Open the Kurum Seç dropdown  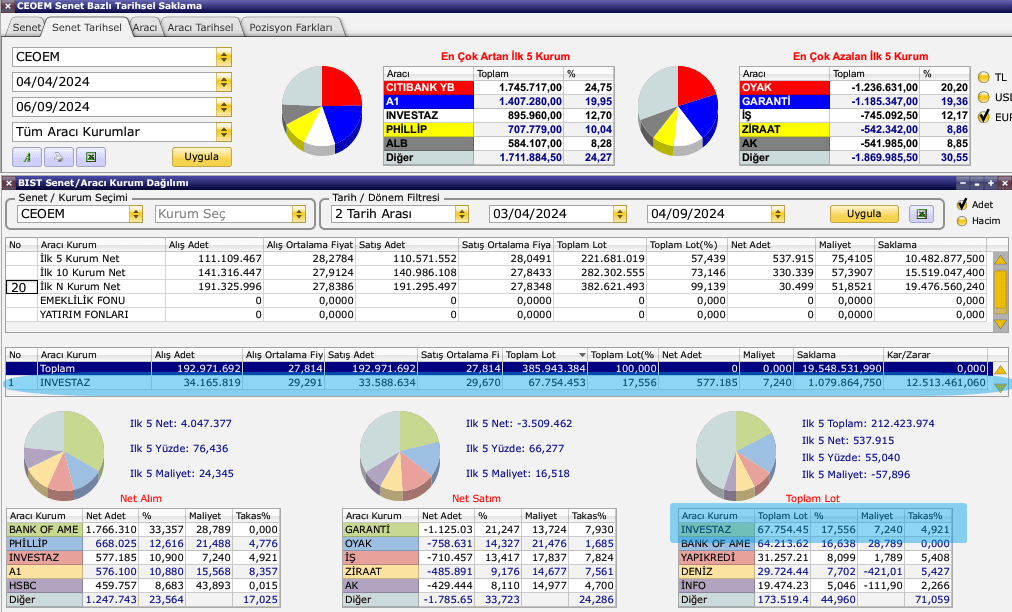pos(298,214)
